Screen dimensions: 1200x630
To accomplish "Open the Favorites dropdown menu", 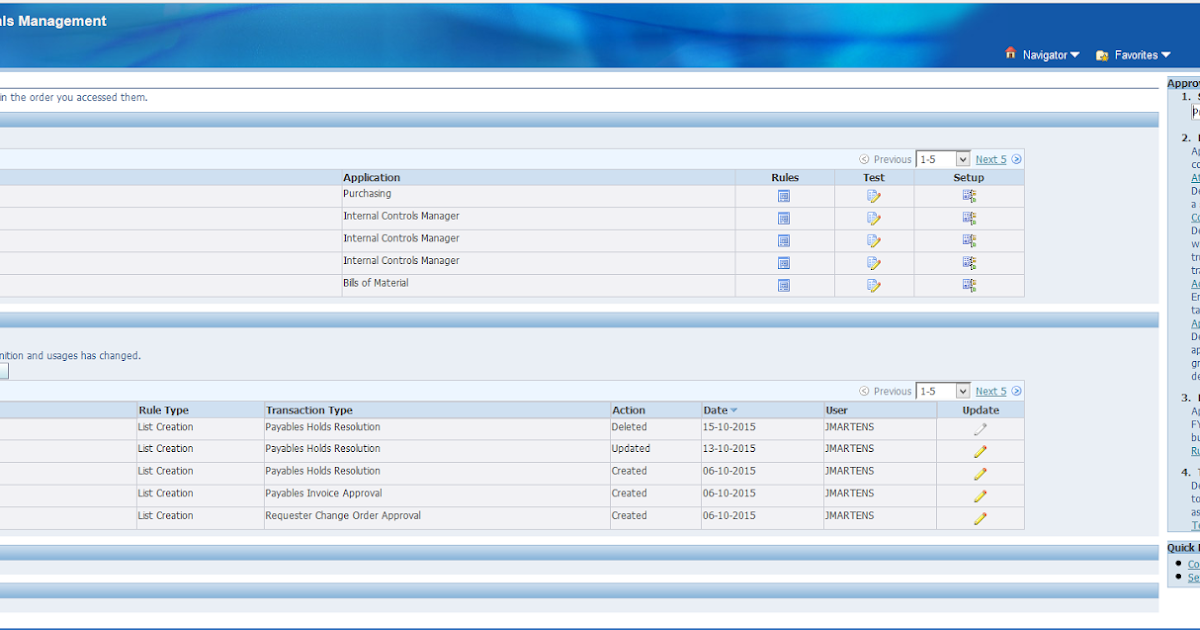I will coord(1139,54).
